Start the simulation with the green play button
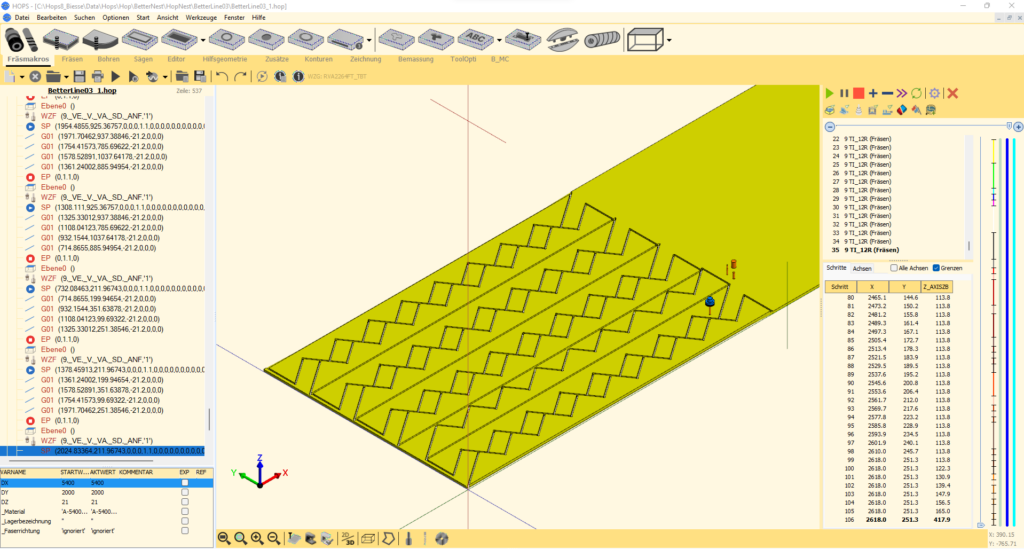The image size is (1024, 549). coord(829,93)
